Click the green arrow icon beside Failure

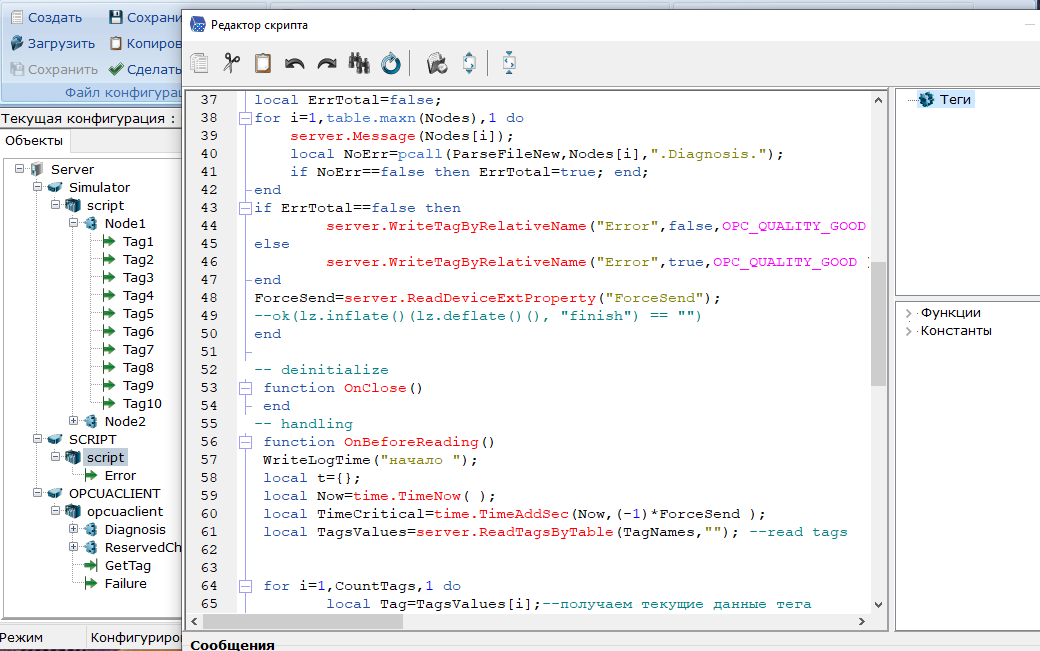pyautogui.click(x=91, y=583)
